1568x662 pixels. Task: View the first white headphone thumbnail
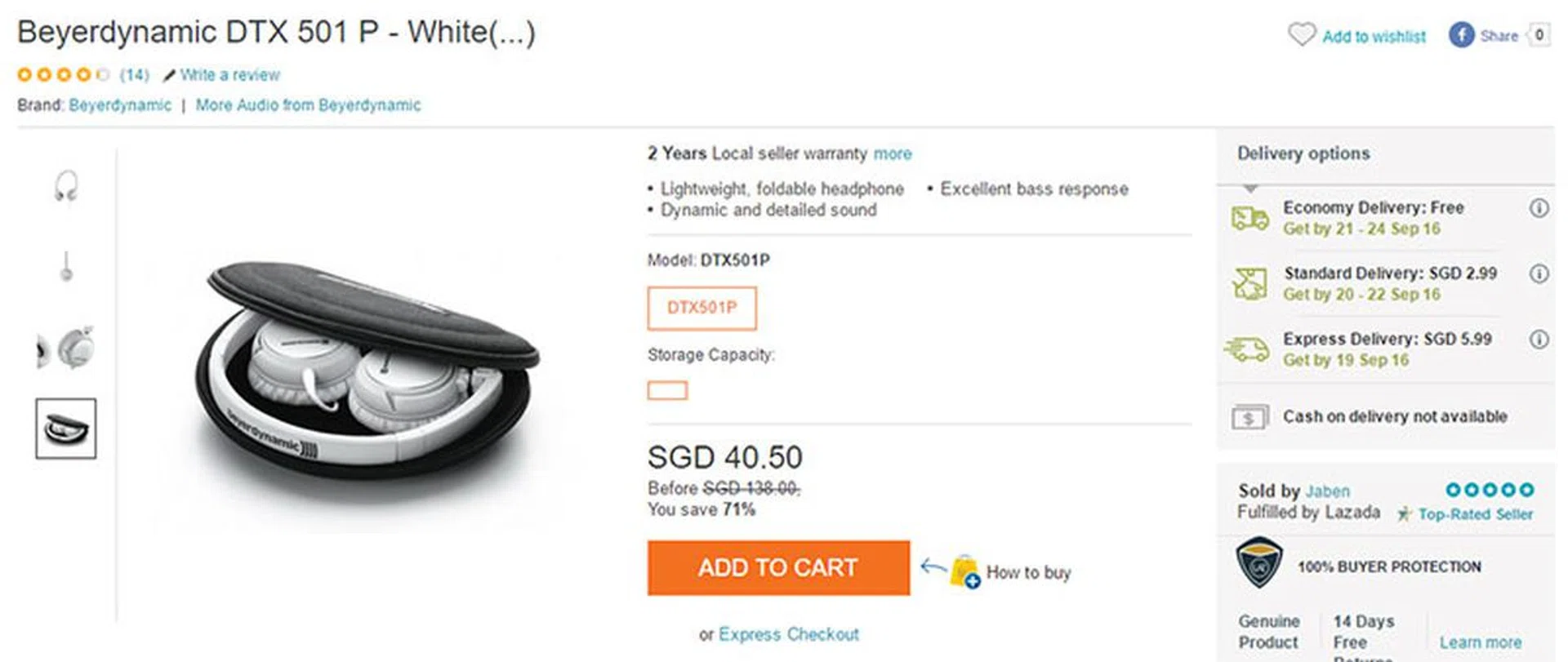[65, 187]
